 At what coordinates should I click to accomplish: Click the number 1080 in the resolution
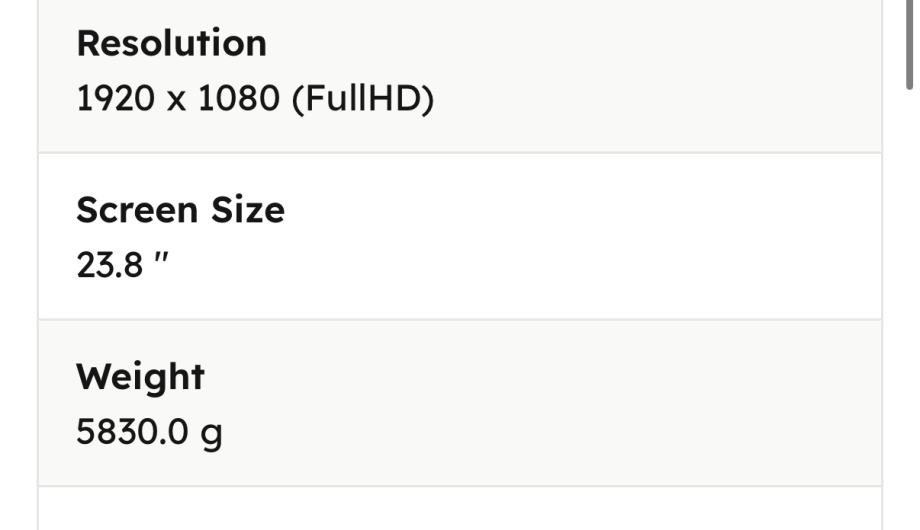click(236, 99)
